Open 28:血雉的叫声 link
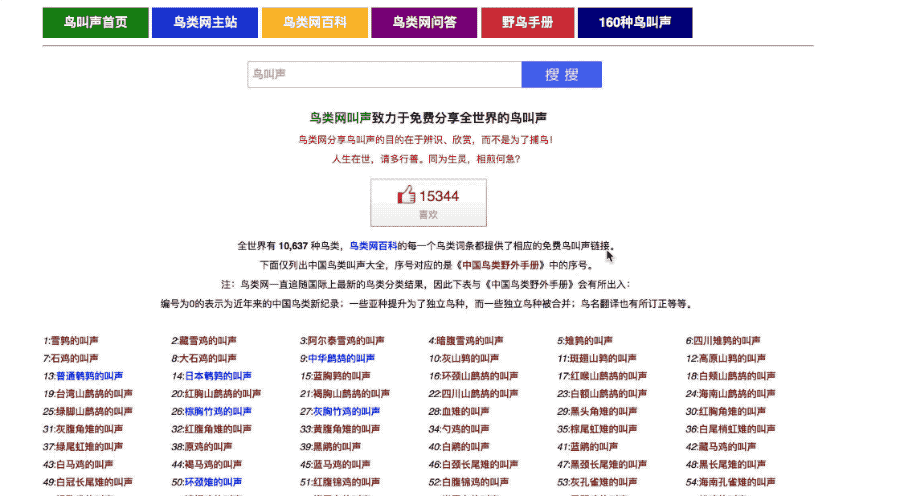Viewport: 900px width, 496px height. tap(459, 412)
